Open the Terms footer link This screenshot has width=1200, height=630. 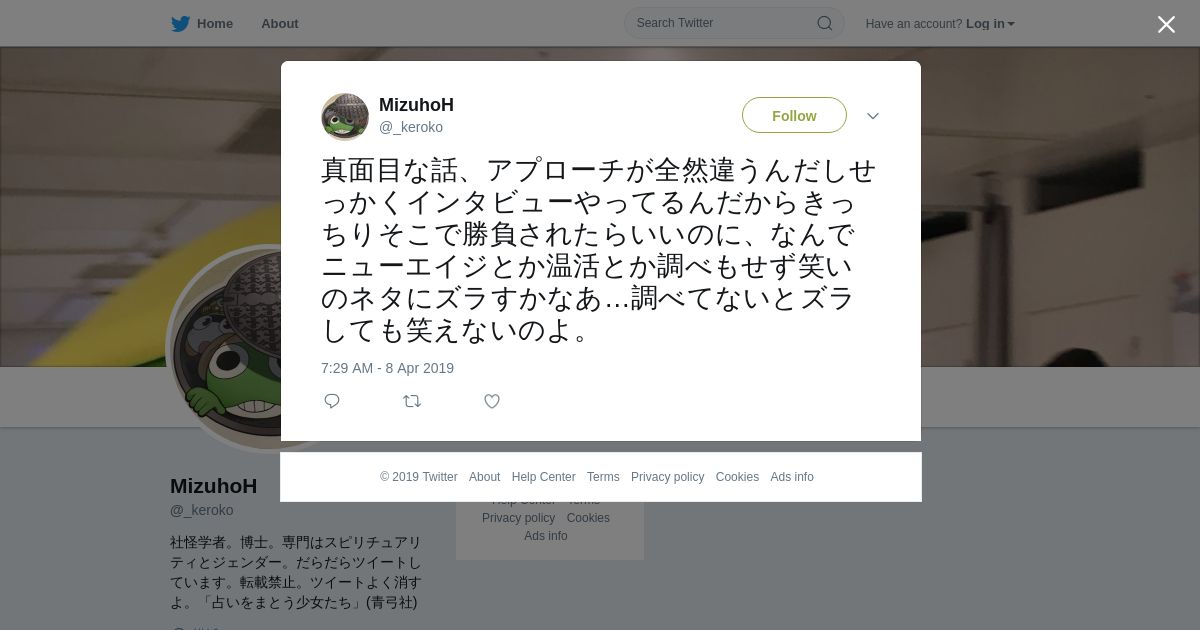(603, 477)
